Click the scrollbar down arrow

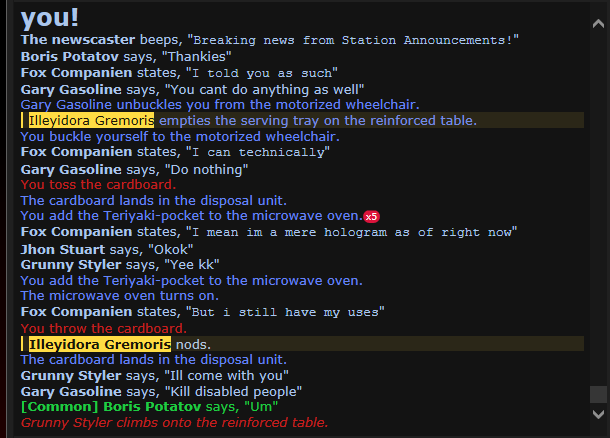coord(598,414)
